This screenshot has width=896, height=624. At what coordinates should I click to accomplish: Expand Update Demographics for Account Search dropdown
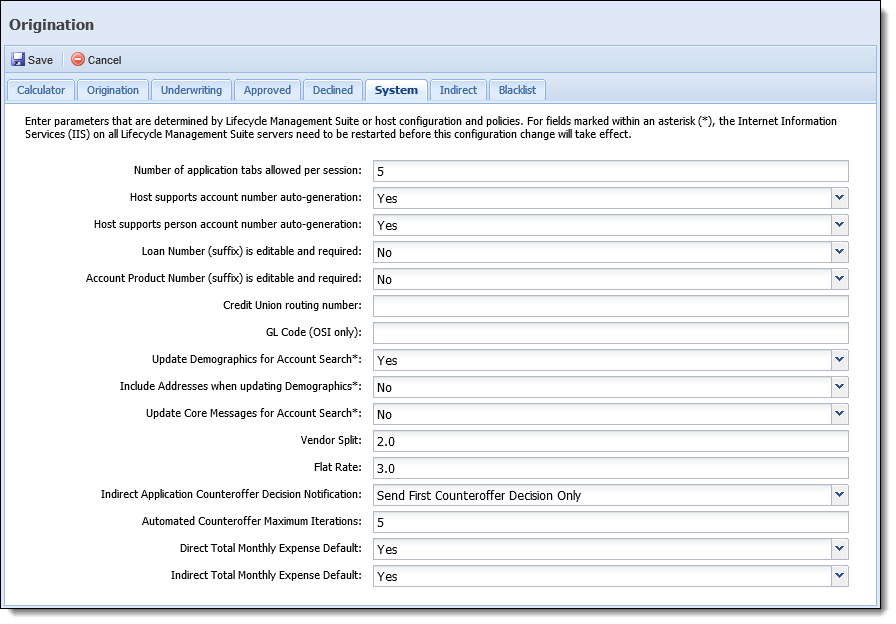[x=839, y=360]
